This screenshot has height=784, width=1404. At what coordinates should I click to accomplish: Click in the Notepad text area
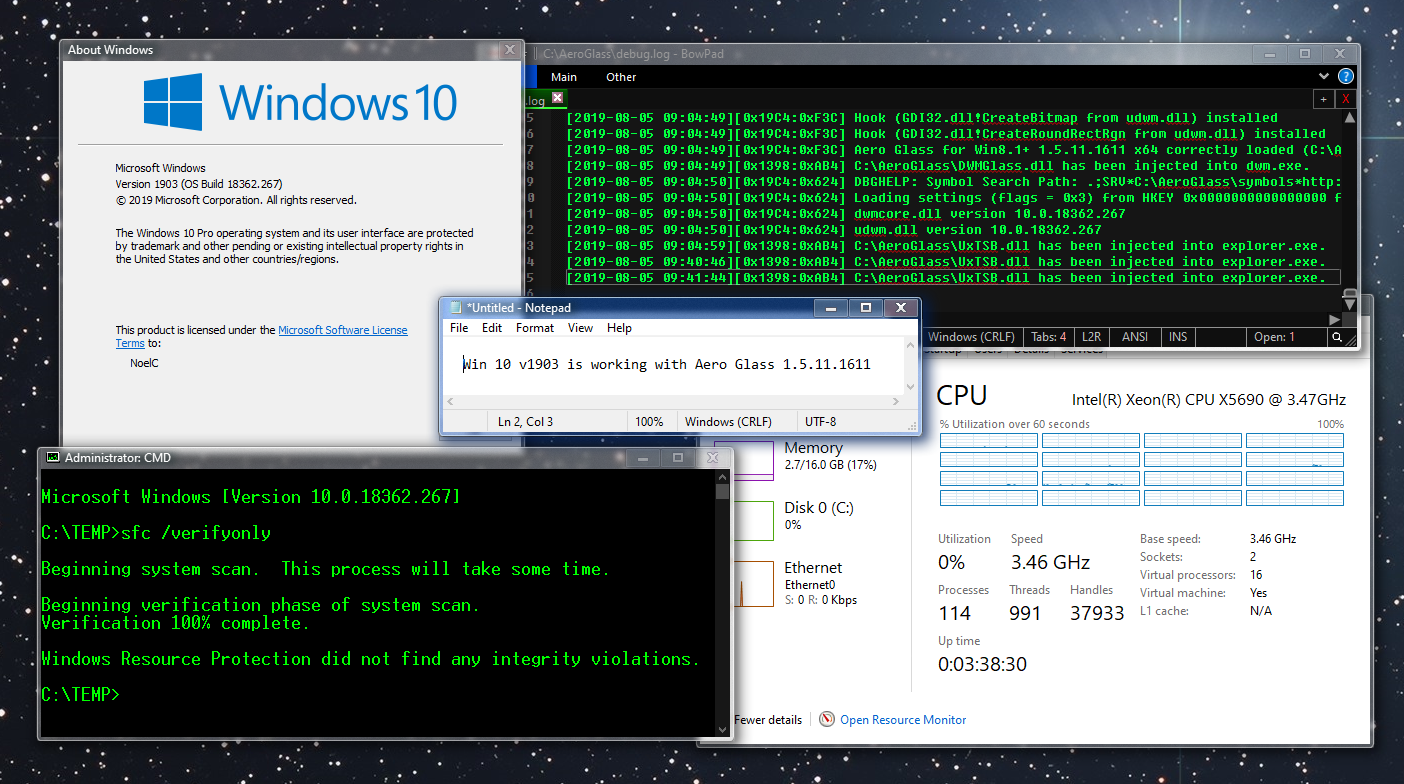[674, 366]
